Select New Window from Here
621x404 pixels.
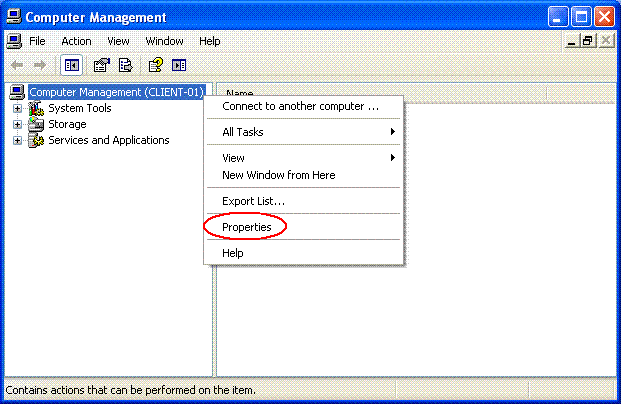pyautogui.click(x=303, y=175)
